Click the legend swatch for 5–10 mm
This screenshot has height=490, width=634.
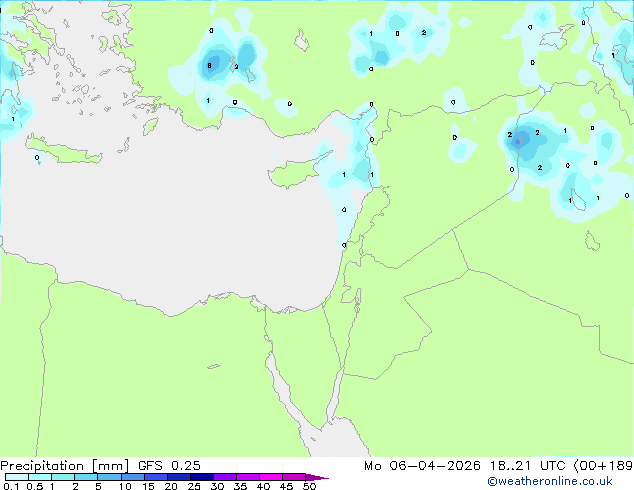tap(109, 477)
